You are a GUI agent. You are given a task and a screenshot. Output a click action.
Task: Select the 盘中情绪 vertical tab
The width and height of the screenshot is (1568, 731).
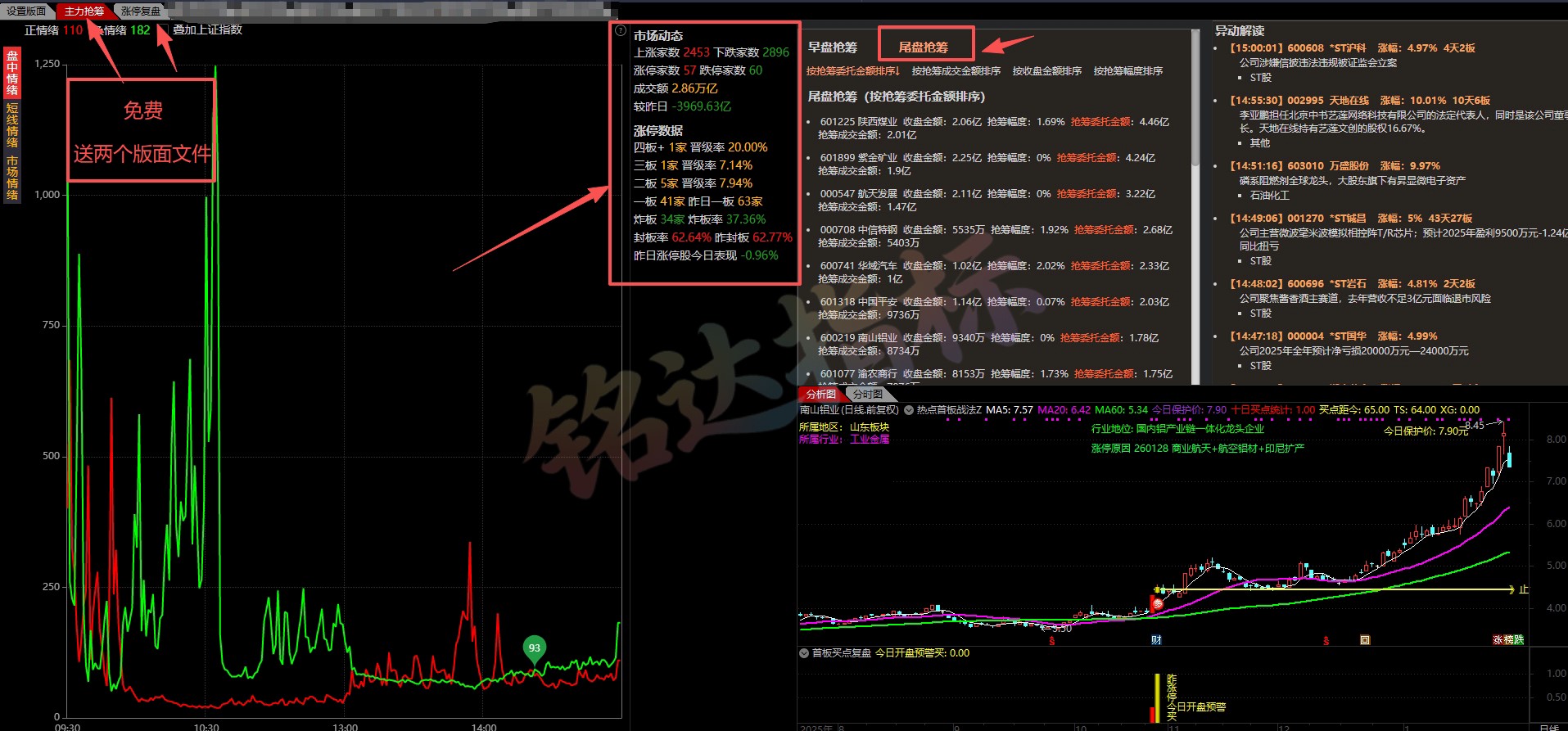pos(12,74)
